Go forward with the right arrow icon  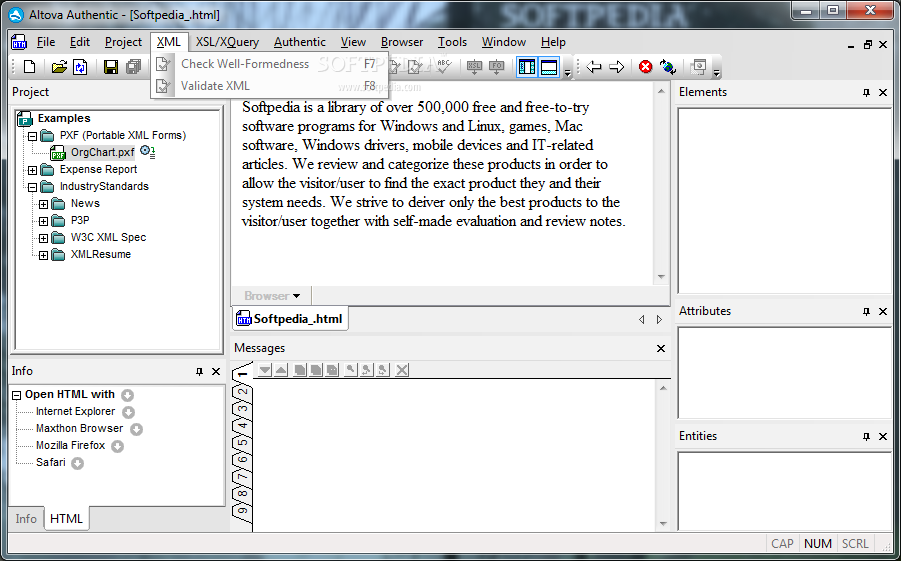(617, 67)
